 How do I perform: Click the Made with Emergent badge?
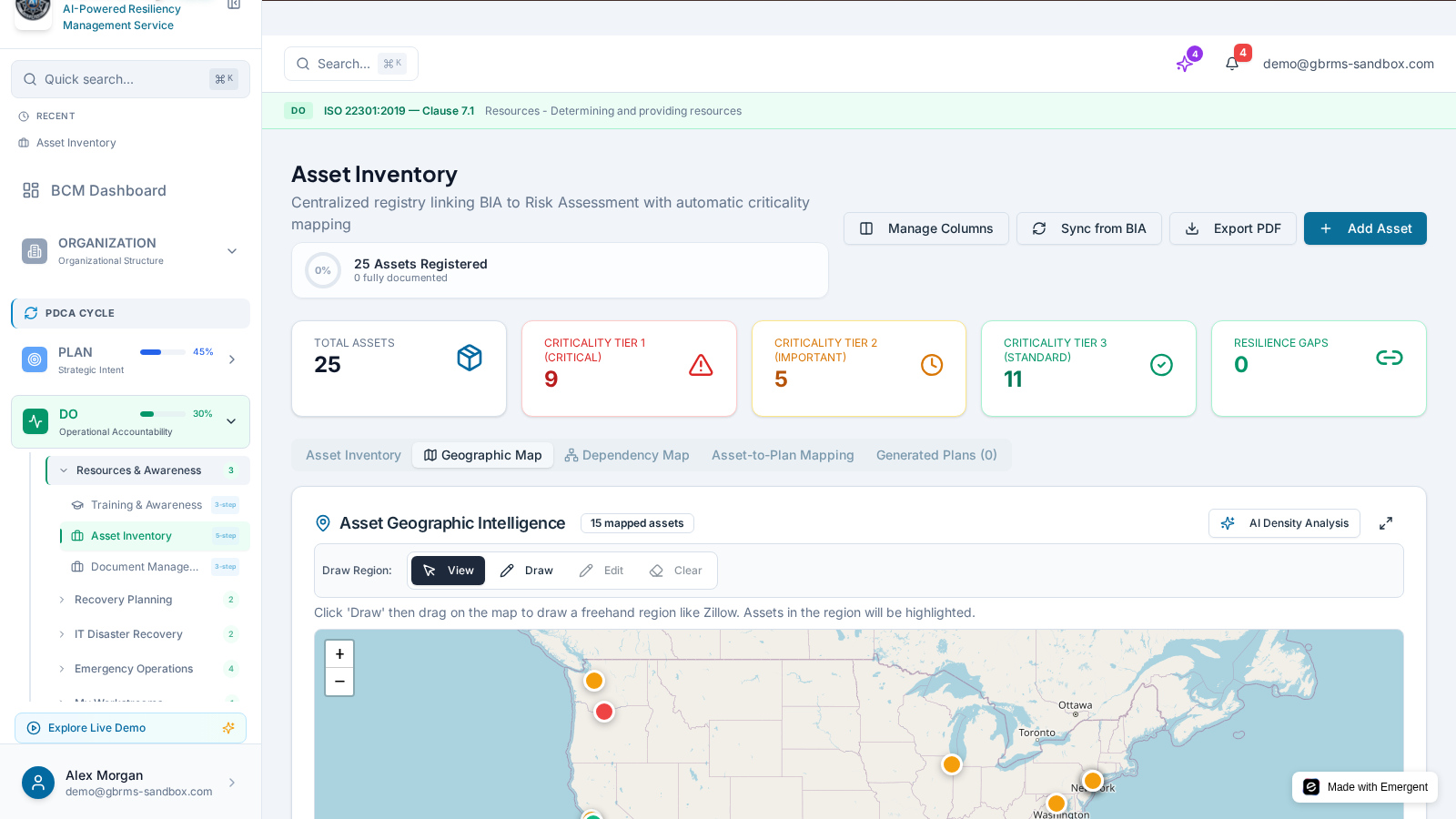click(1365, 787)
